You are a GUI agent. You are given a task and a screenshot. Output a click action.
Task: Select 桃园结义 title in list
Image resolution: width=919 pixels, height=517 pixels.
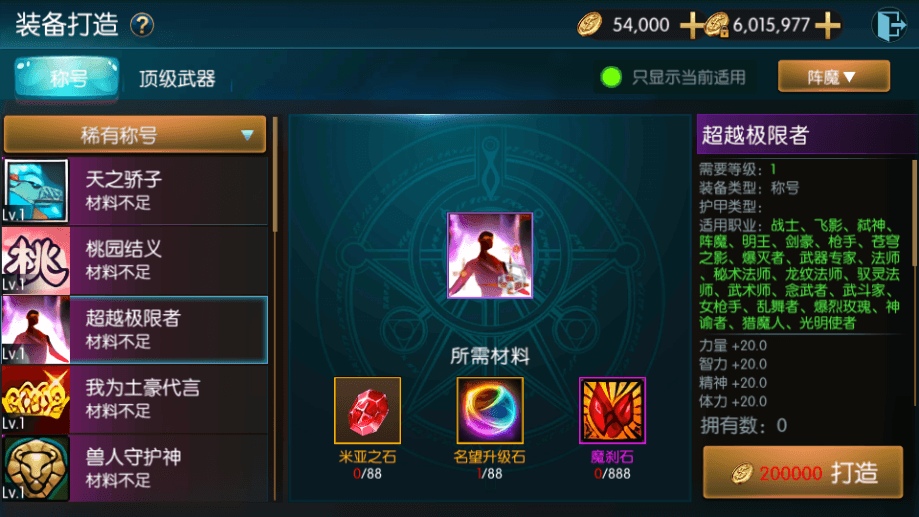pos(135,260)
